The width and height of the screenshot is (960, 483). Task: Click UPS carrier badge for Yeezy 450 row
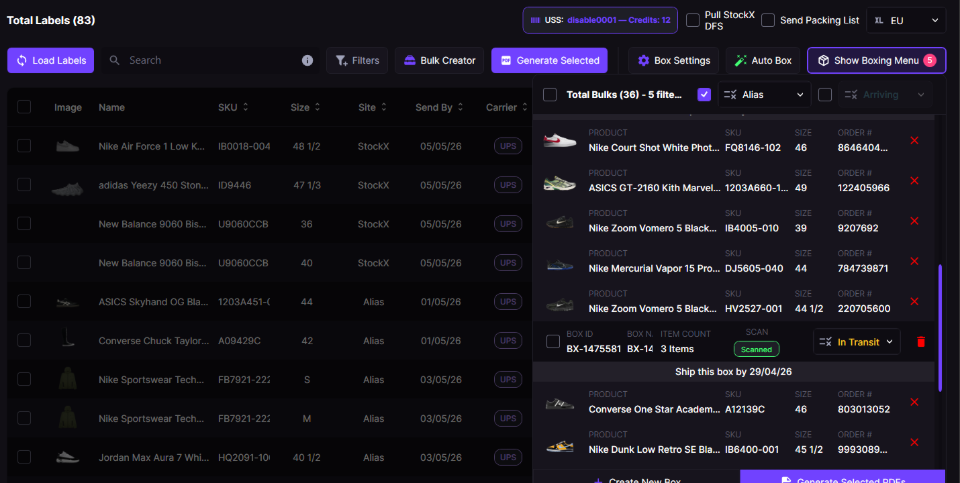click(x=508, y=184)
